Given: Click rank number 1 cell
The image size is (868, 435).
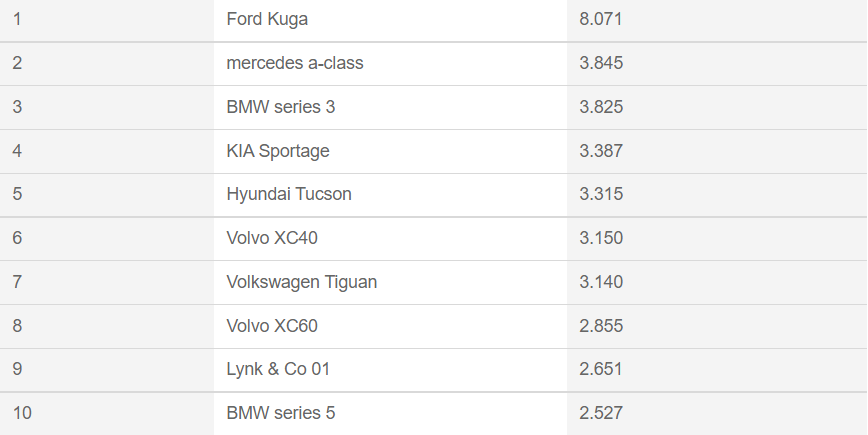Looking at the screenshot, I should coord(18,19).
